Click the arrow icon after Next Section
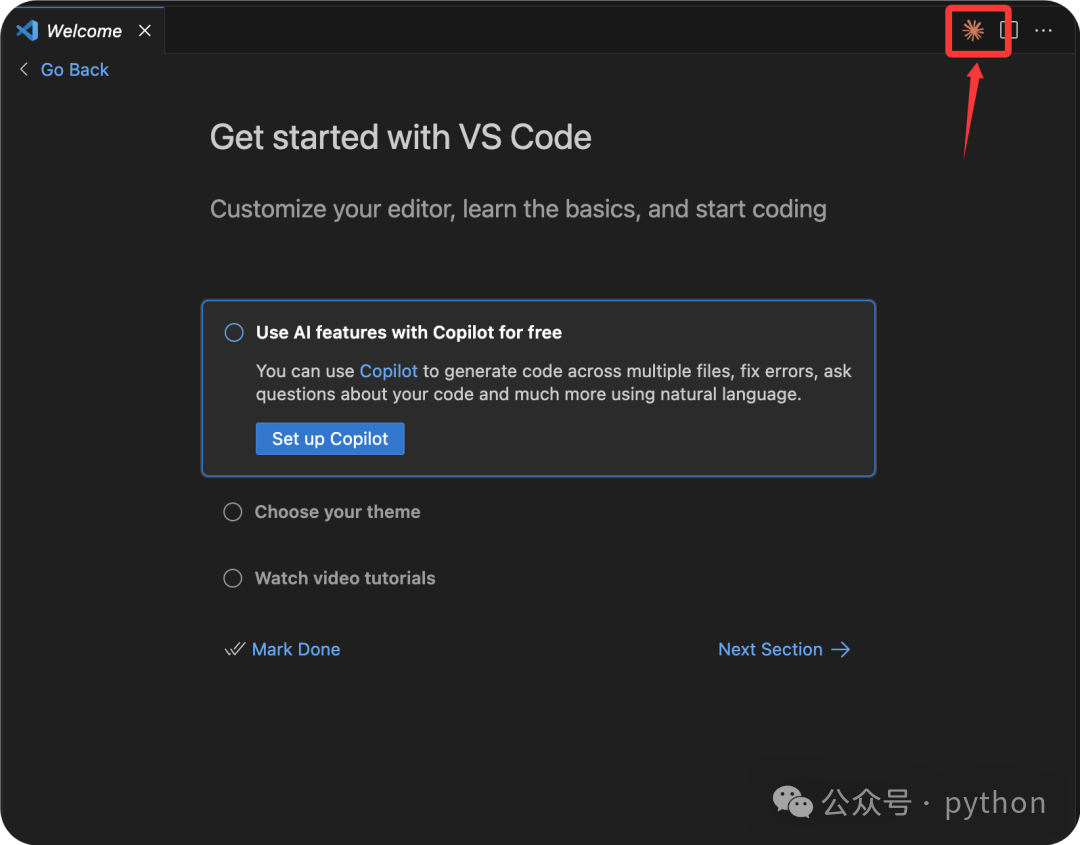The width and height of the screenshot is (1080, 845). [840, 649]
